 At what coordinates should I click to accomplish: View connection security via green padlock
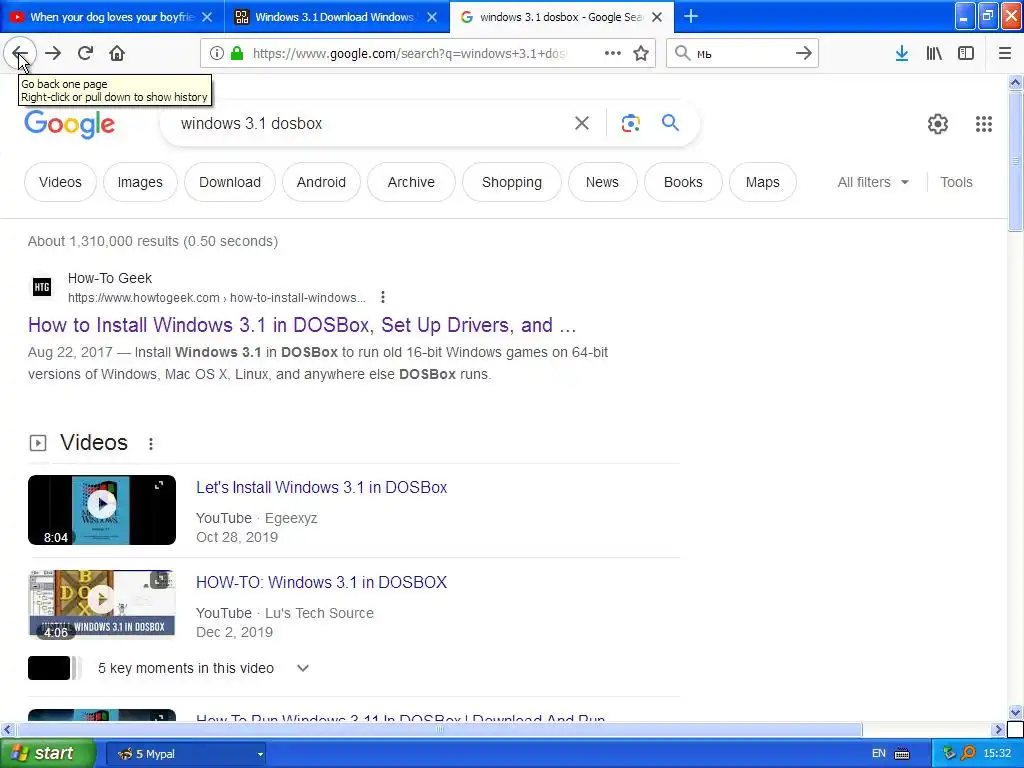(237, 54)
